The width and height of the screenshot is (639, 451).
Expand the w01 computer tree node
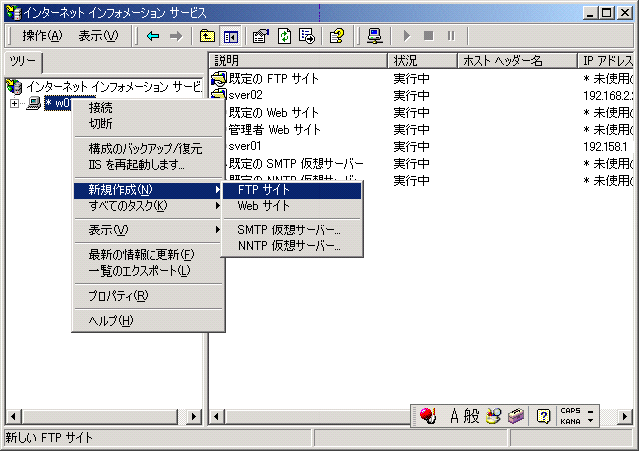[14, 103]
